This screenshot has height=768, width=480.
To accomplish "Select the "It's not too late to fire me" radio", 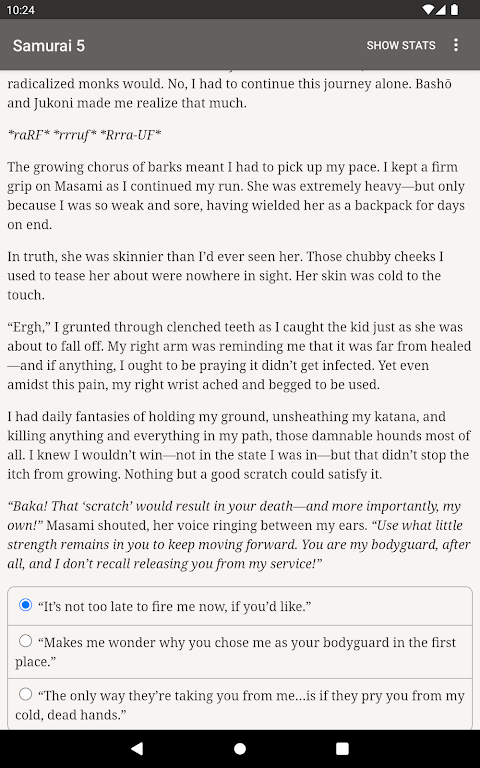I will point(25,605).
